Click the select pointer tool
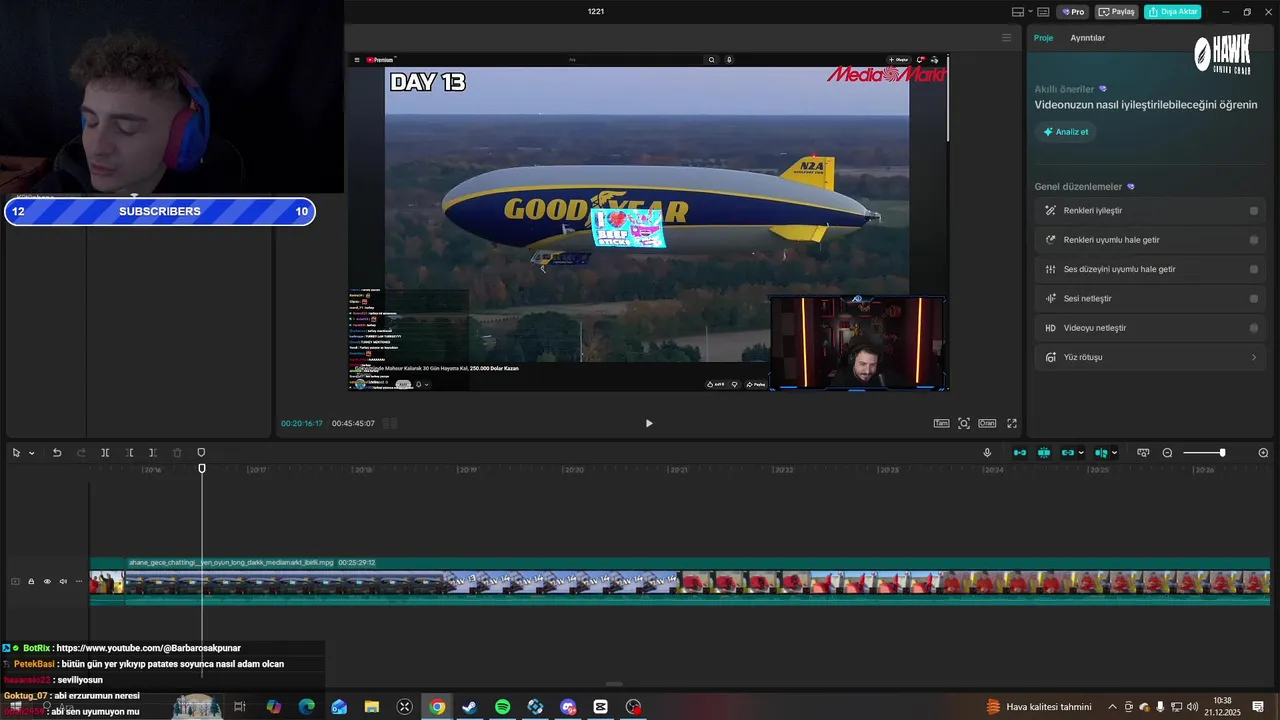The height and width of the screenshot is (720, 1280). [16, 453]
